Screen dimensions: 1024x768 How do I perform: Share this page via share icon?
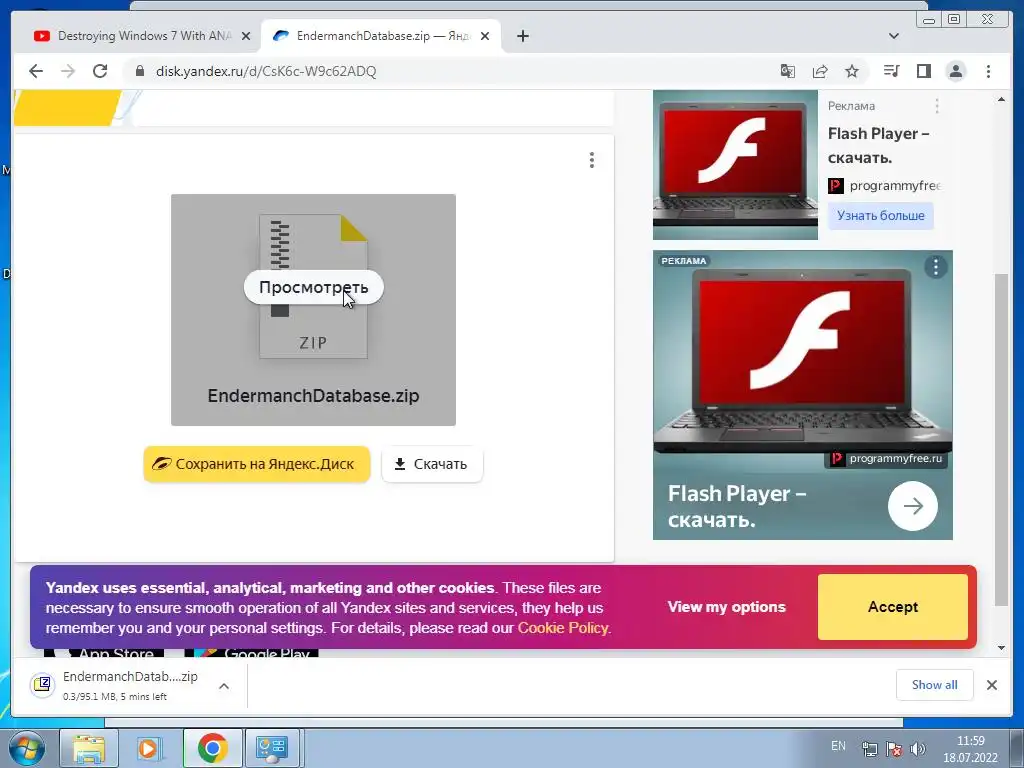pyautogui.click(x=820, y=71)
